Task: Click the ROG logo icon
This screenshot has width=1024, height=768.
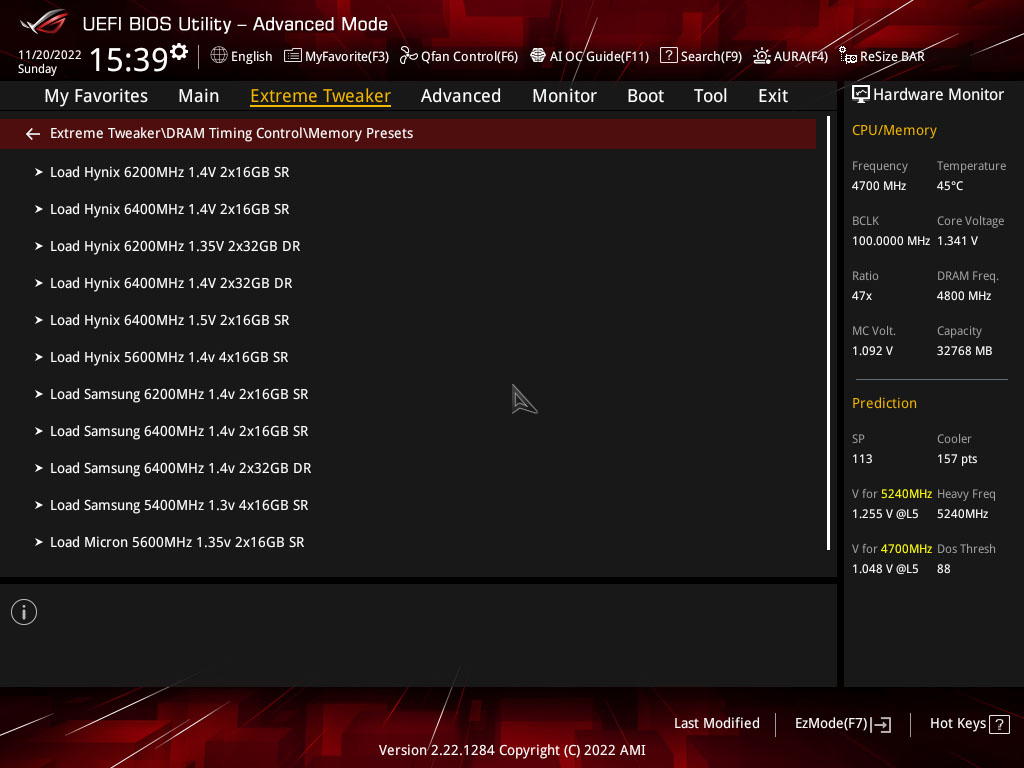Action: coord(44,23)
